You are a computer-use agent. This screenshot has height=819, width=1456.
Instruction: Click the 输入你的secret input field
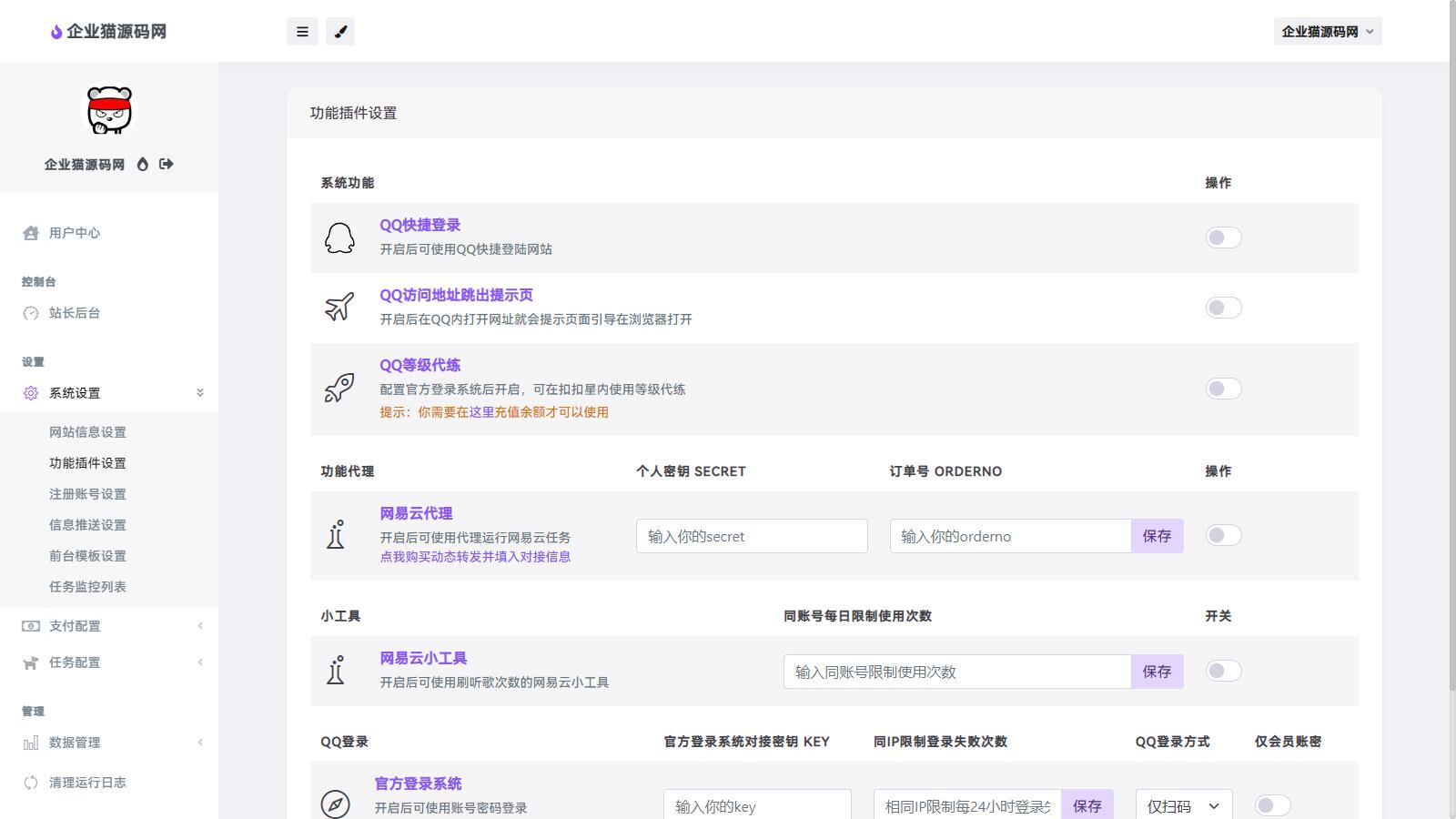(752, 536)
